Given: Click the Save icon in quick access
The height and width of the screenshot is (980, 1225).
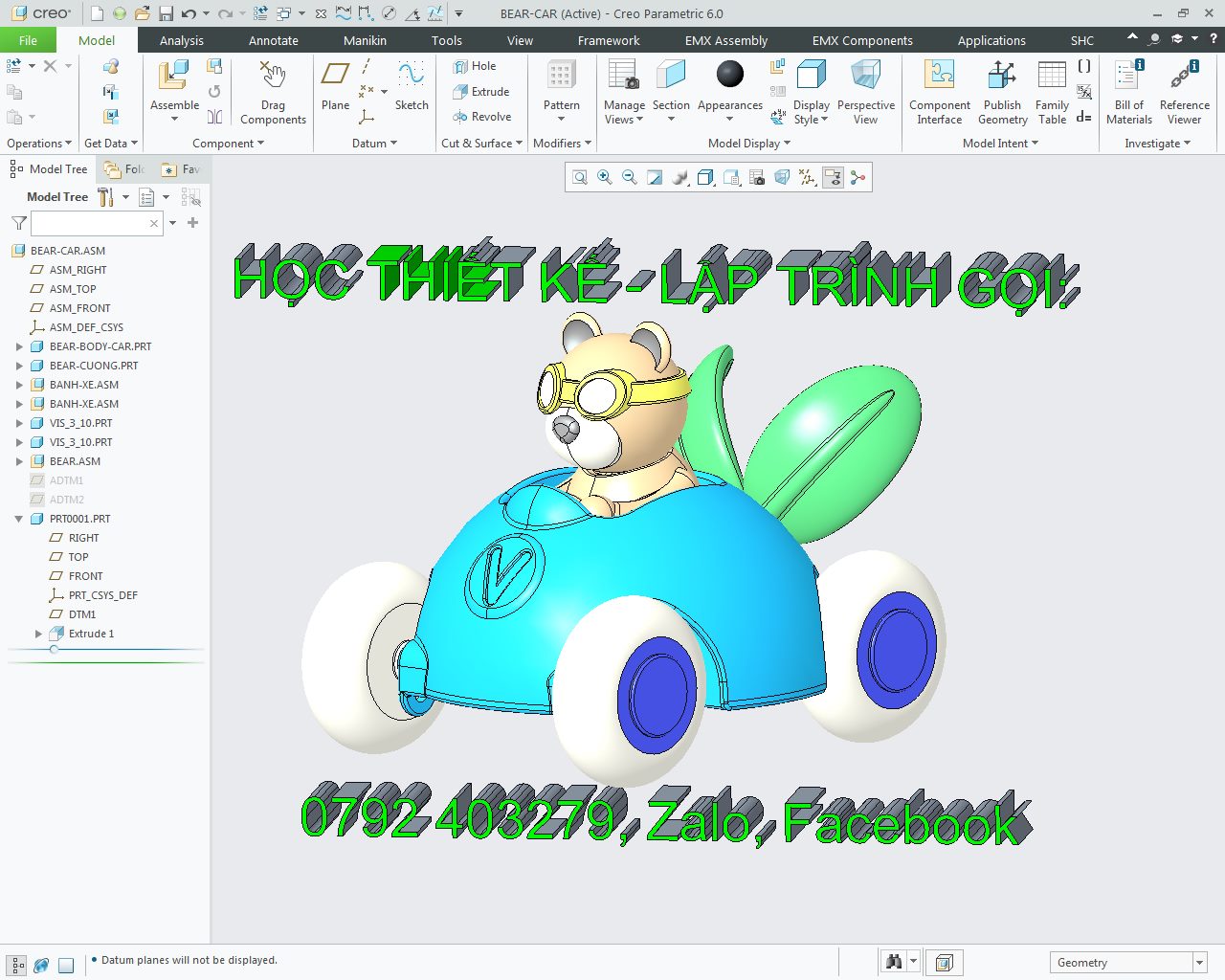Looking at the screenshot, I should (x=166, y=13).
